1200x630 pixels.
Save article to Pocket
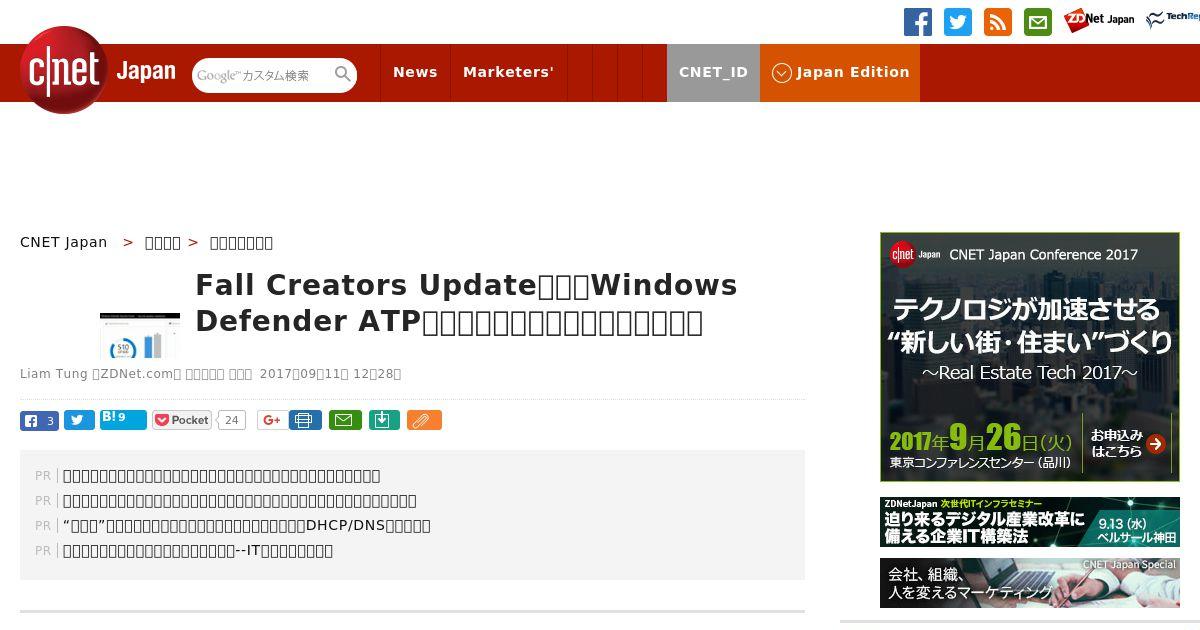(181, 420)
